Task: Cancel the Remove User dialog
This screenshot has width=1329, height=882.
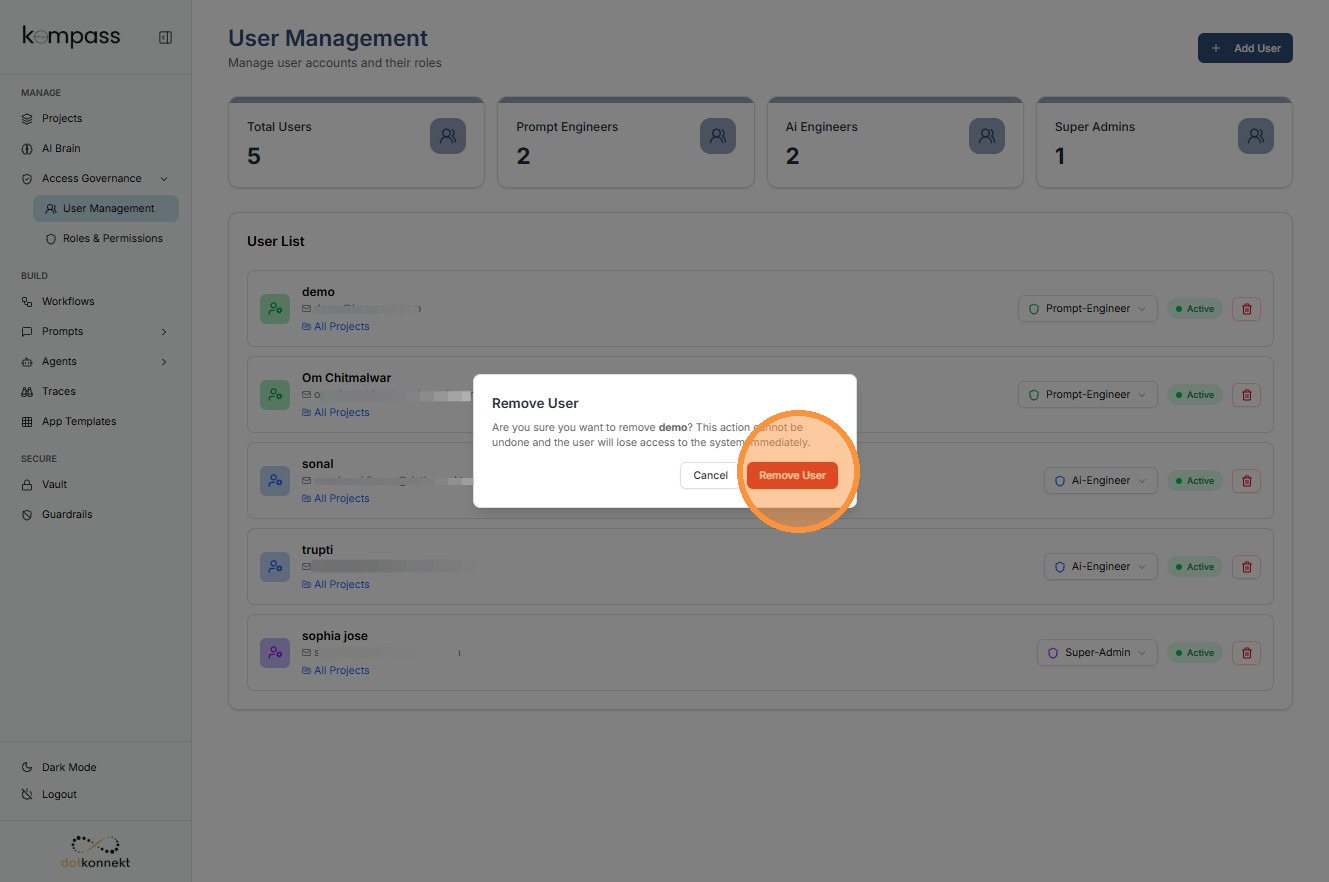Action: tap(711, 475)
